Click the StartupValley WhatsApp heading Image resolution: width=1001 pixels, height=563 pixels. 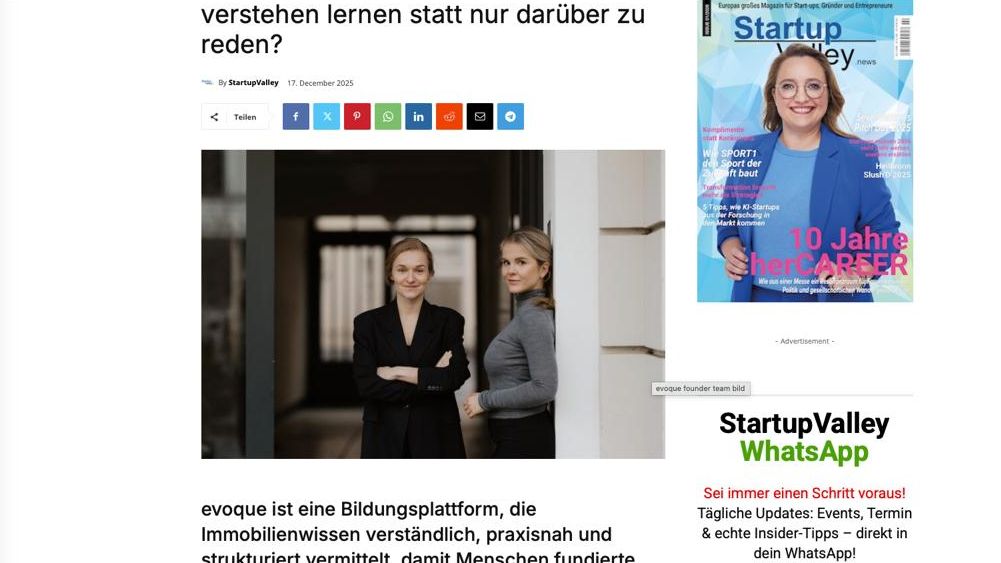pos(804,437)
